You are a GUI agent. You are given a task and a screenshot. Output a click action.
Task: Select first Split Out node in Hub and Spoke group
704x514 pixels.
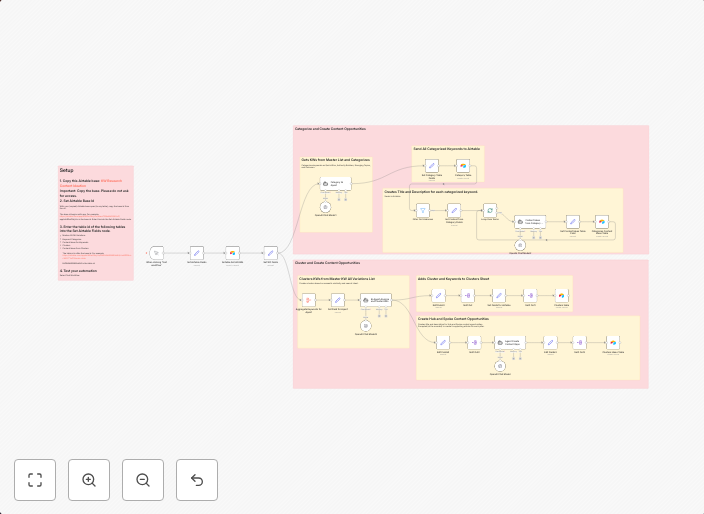[x=474, y=343]
